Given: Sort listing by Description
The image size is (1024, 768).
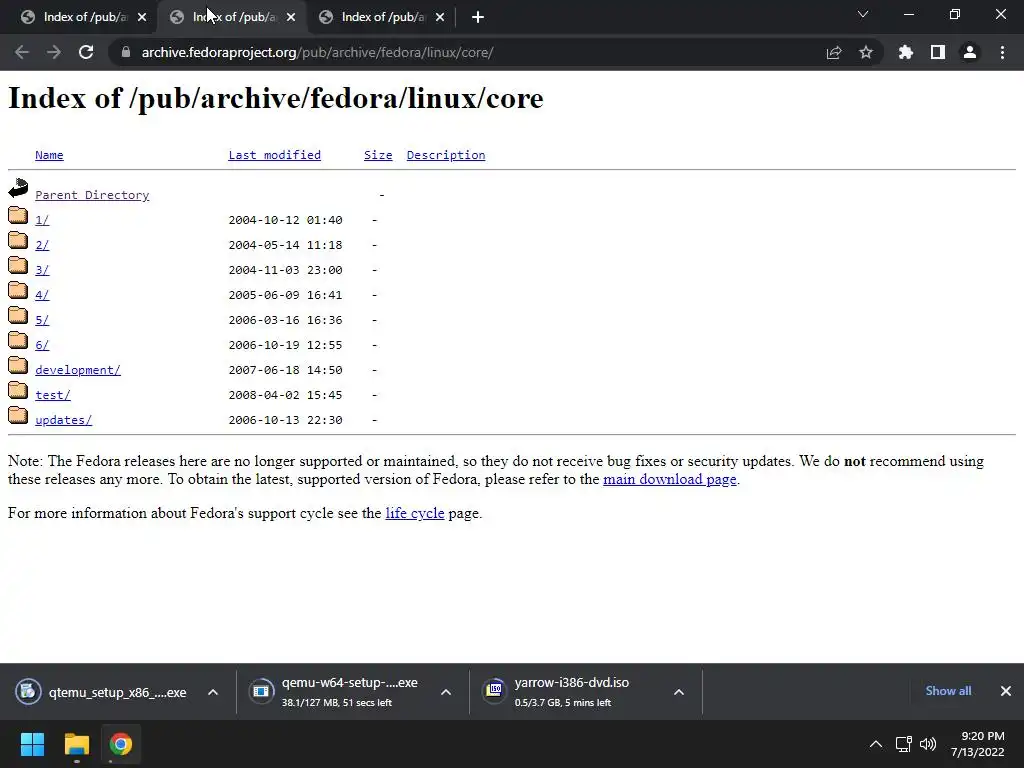Looking at the screenshot, I should pos(446,155).
